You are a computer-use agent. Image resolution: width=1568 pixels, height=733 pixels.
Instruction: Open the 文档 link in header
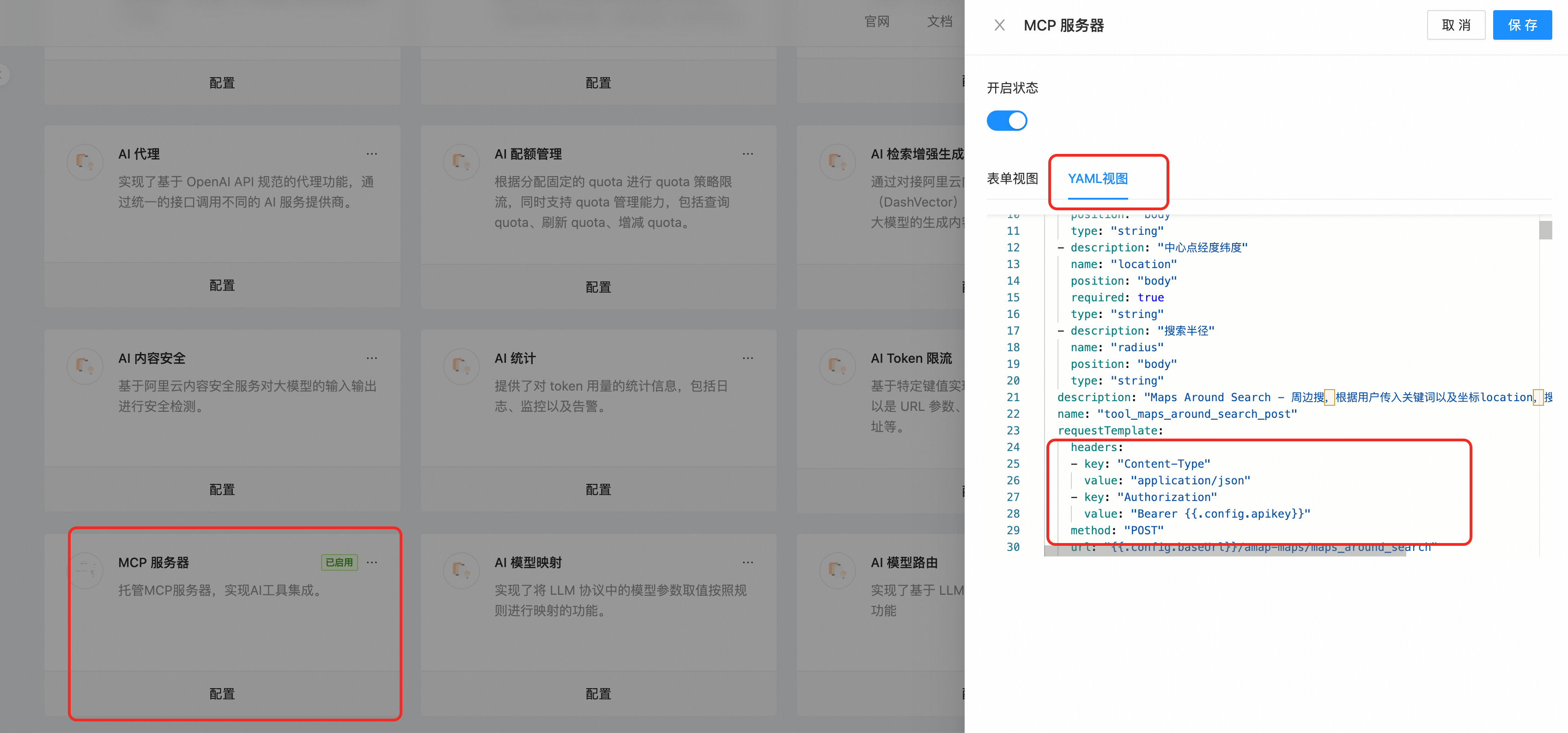[939, 22]
